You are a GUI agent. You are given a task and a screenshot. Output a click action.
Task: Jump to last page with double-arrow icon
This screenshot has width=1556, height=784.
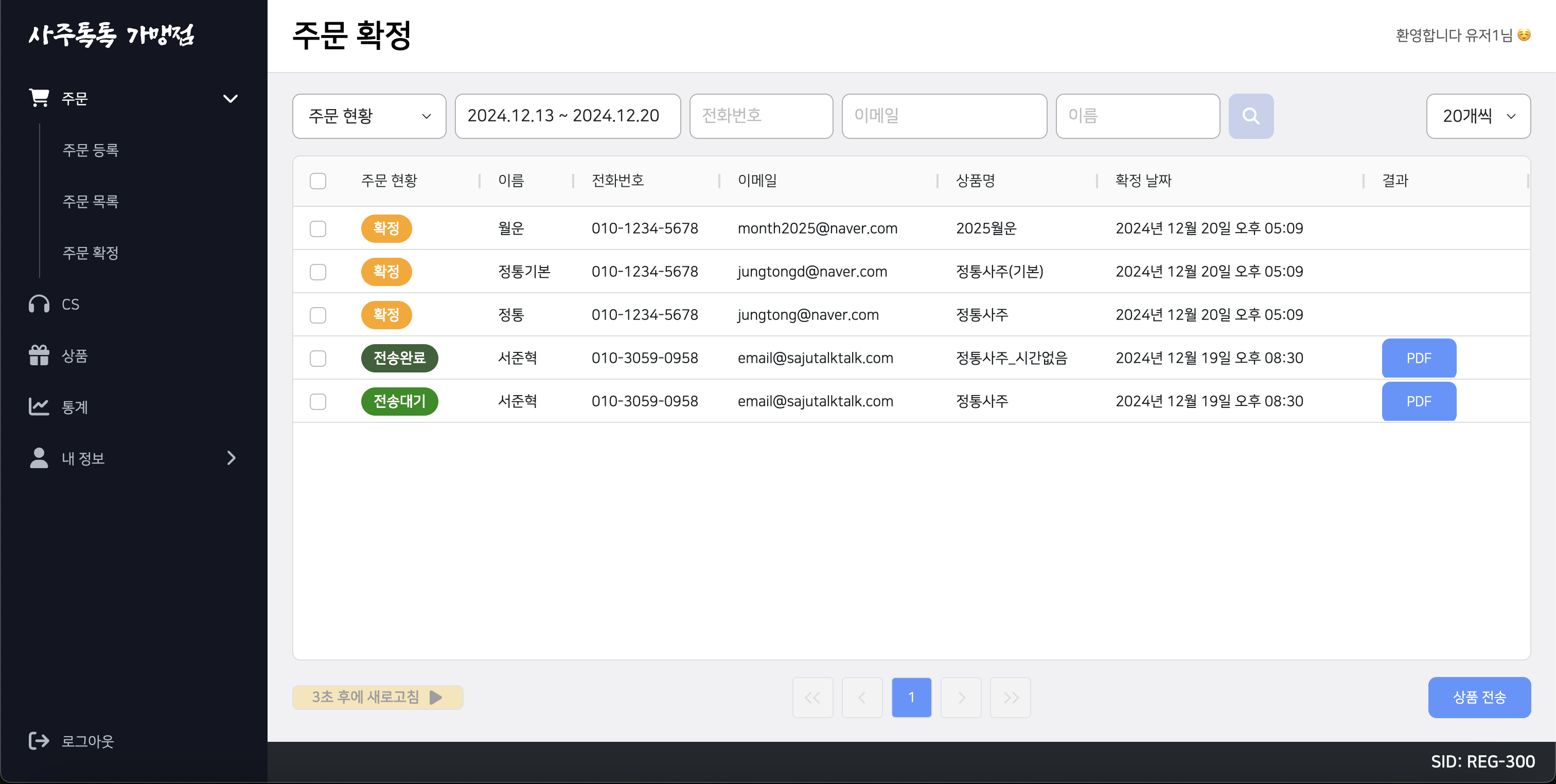point(1010,697)
